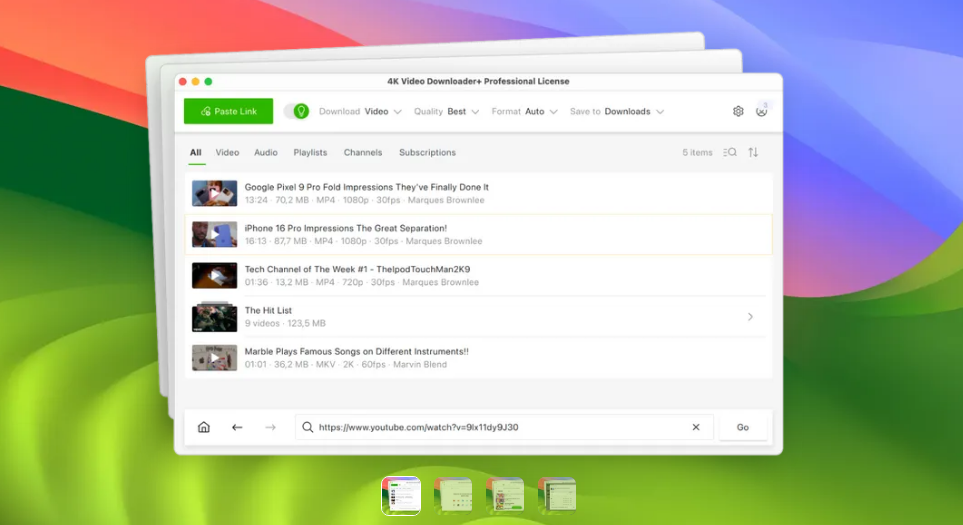Go forward with the right arrow icon
Viewport: 963px width, 525px height.
click(x=270, y=427)
